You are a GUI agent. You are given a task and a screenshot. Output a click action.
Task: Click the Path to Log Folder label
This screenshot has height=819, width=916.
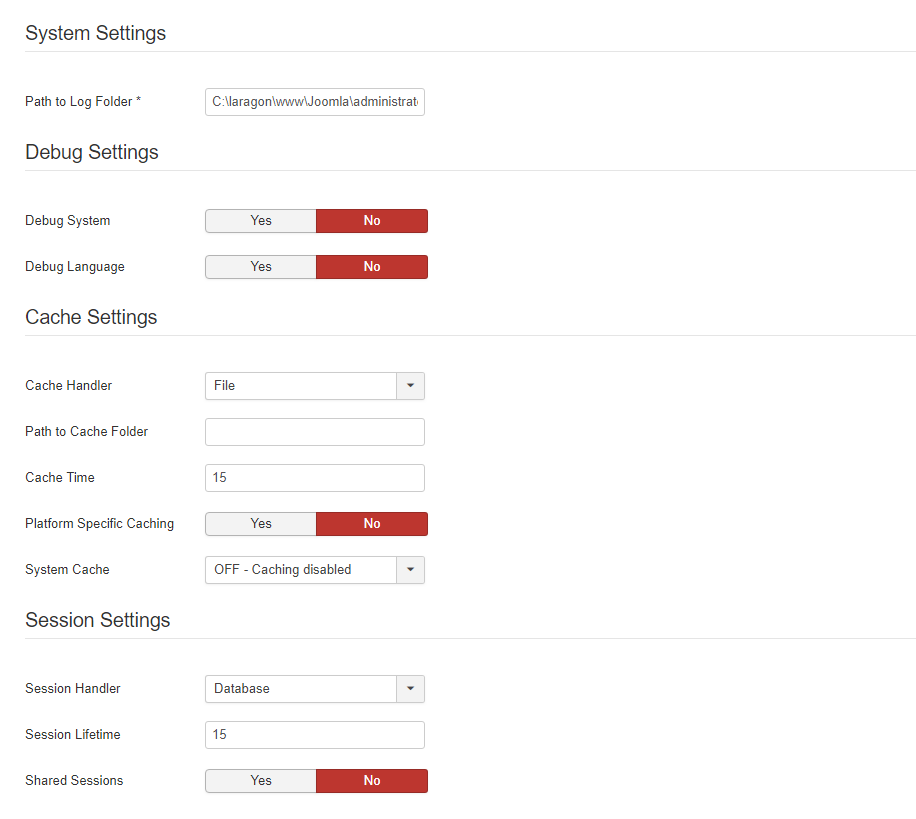[x=83, y=102]
